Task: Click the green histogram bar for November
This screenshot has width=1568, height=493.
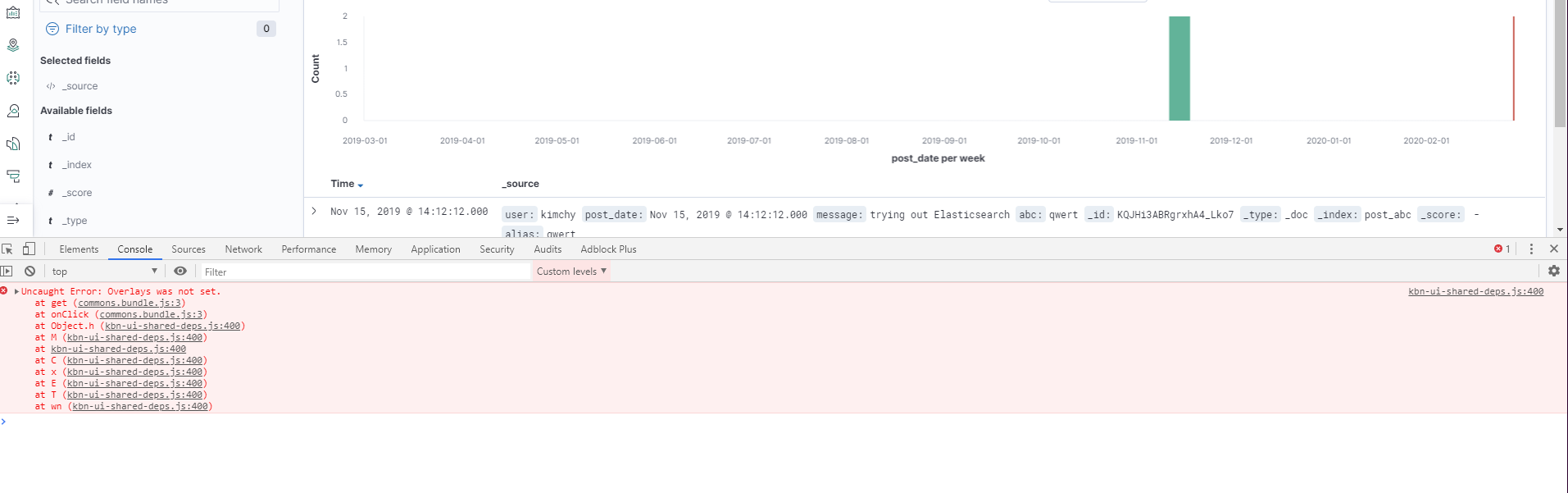Action: coord(1179,68)
